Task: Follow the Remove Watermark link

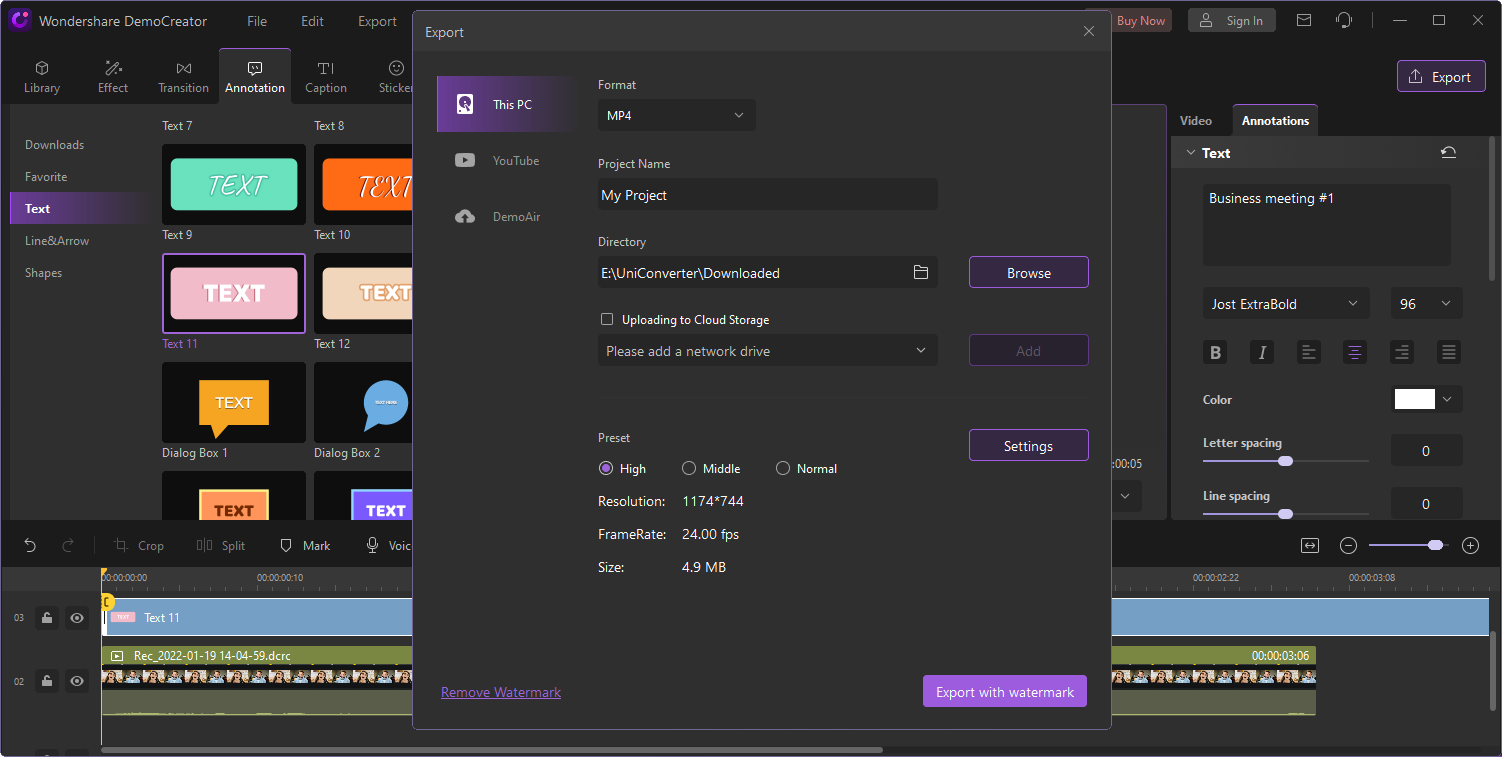Action: point(501,692)
